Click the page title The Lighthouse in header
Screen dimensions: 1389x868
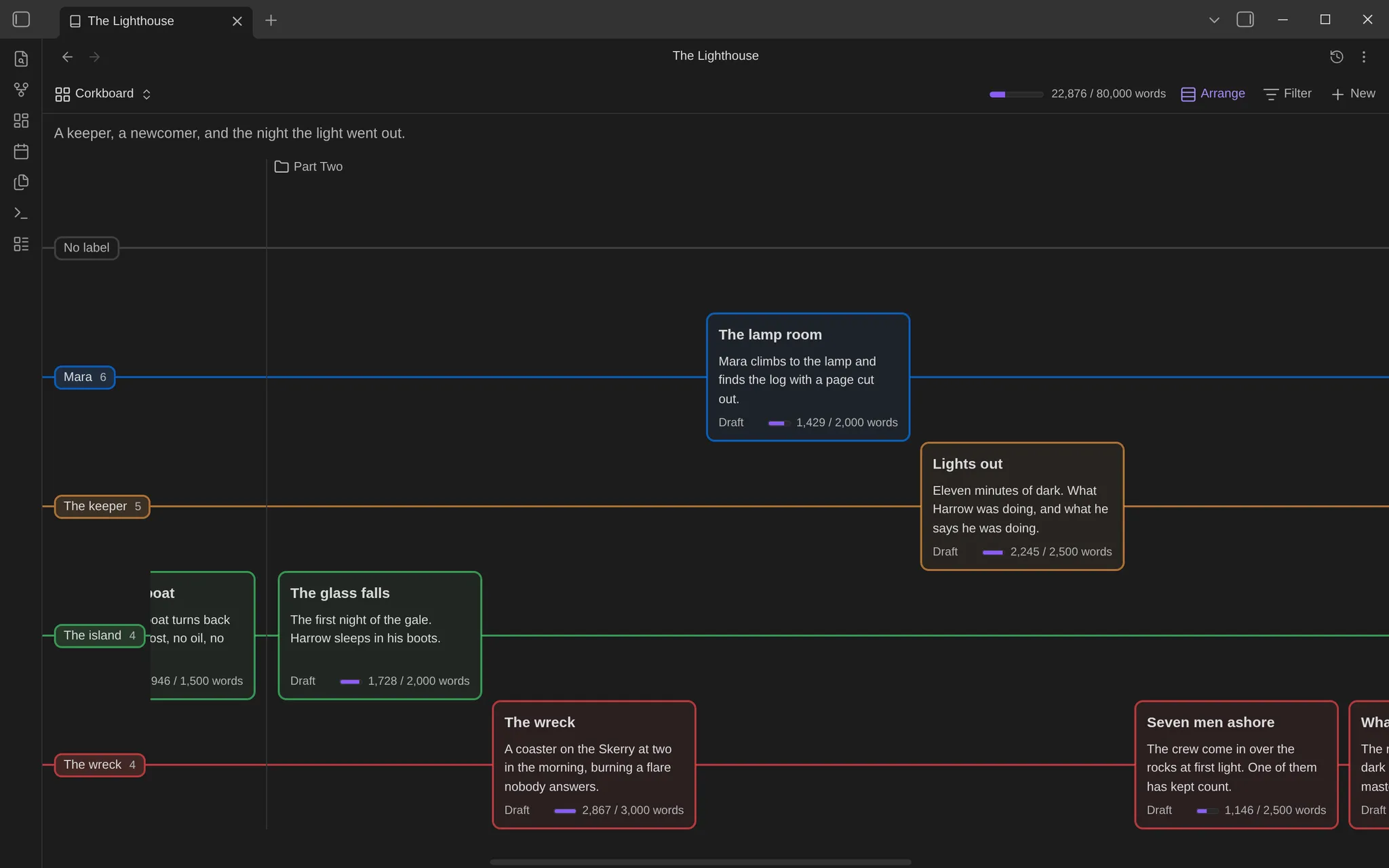(x=716, y=56)
